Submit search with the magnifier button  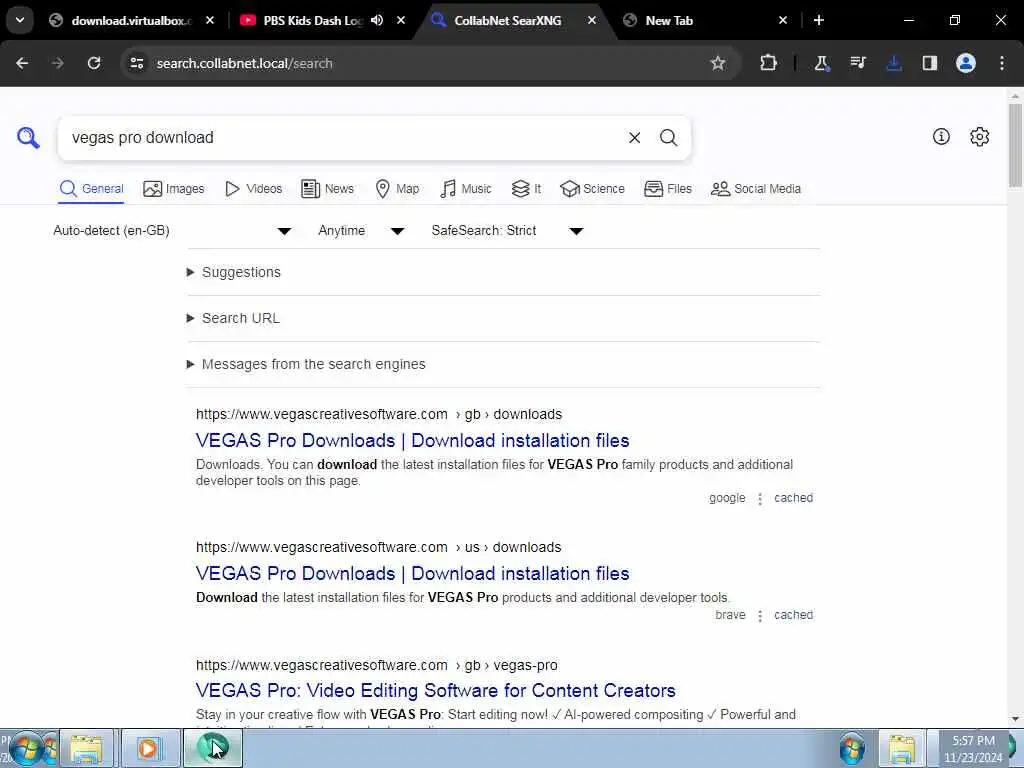pos(668,138)
